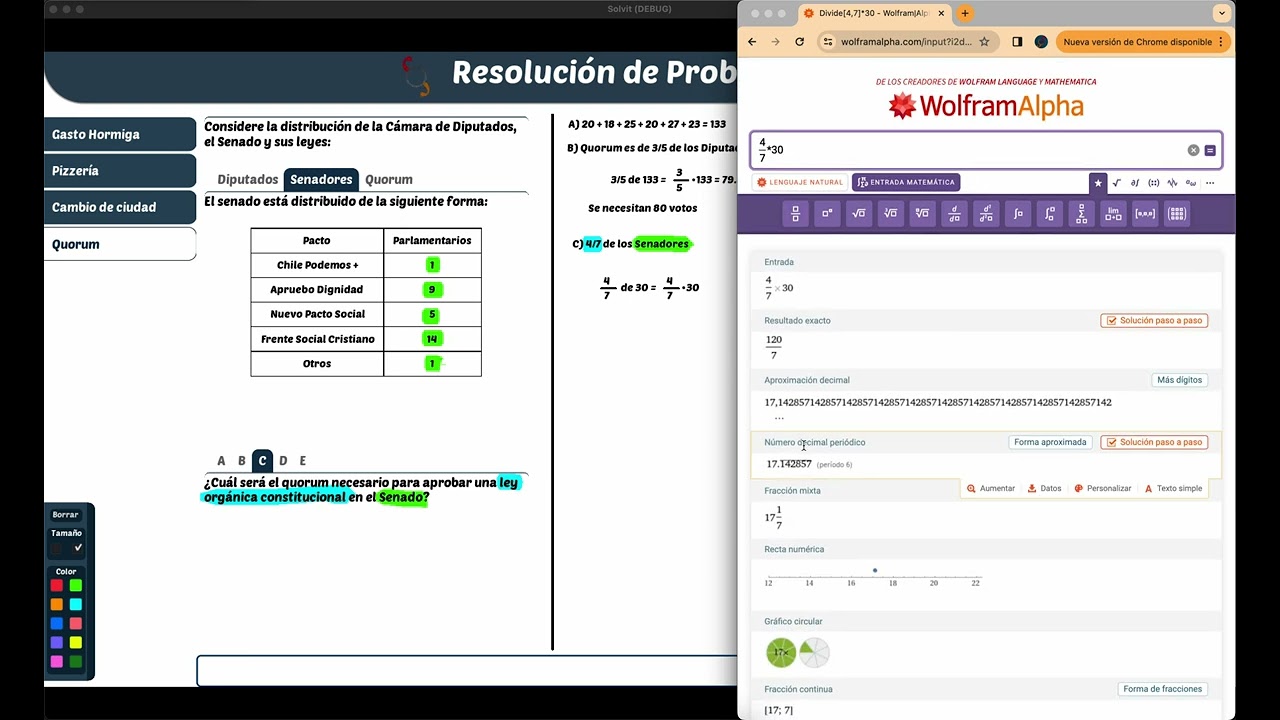
Task: Choose the small brush size option
Action: click(57, 548)
